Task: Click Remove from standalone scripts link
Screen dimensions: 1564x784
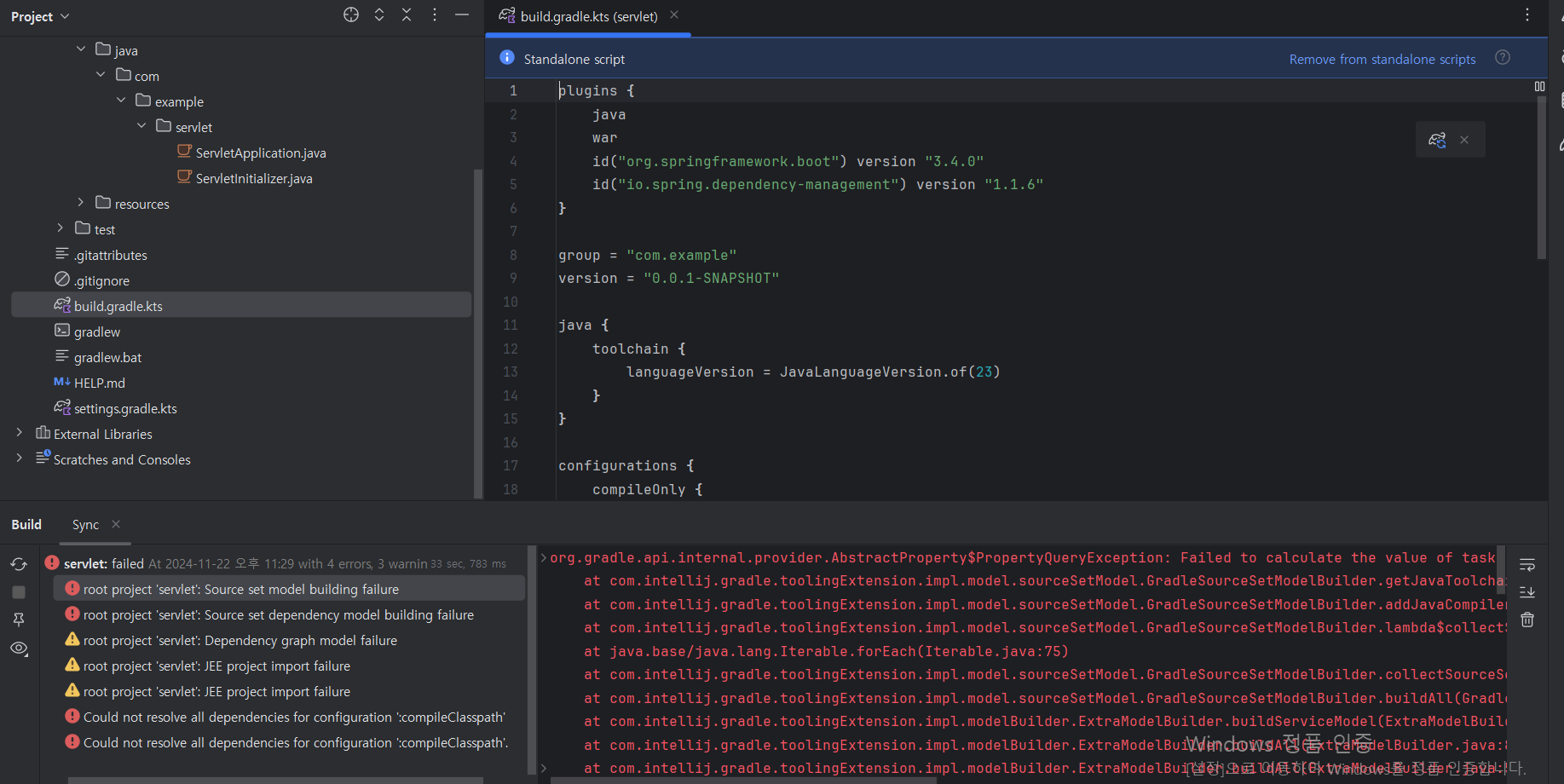Action: (1382, 59)
